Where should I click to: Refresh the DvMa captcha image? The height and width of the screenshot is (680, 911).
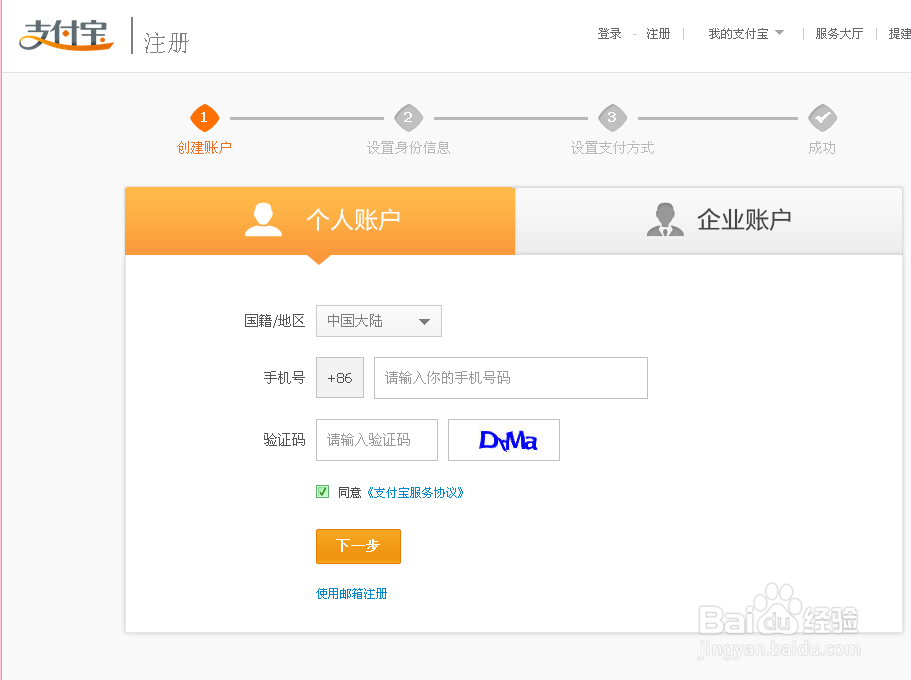click(x=504, y=440)
